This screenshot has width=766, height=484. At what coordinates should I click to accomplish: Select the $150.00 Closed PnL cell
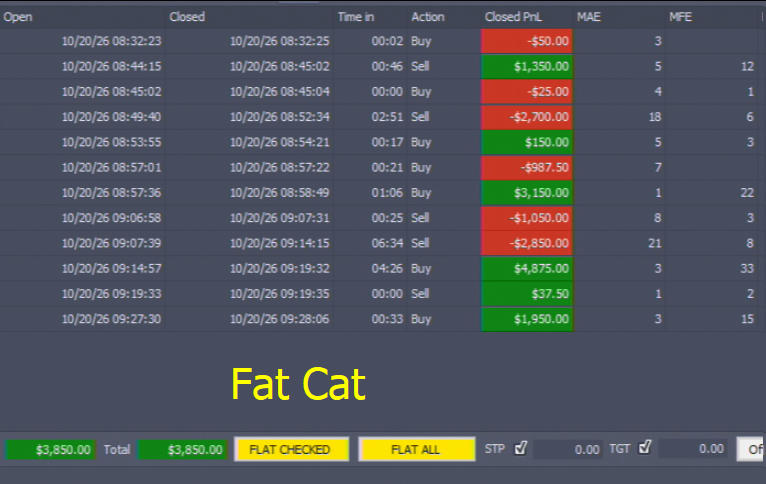[x=527, y=142]
